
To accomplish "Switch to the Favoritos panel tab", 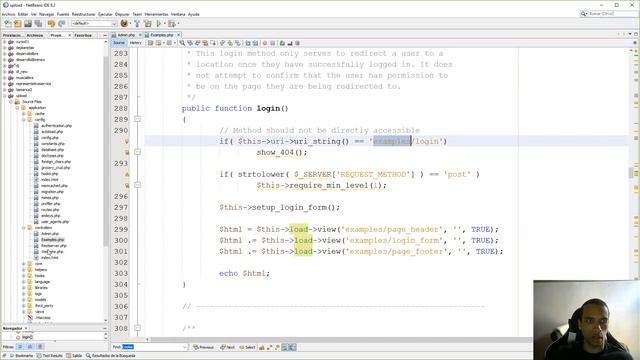I will [83, 36].
